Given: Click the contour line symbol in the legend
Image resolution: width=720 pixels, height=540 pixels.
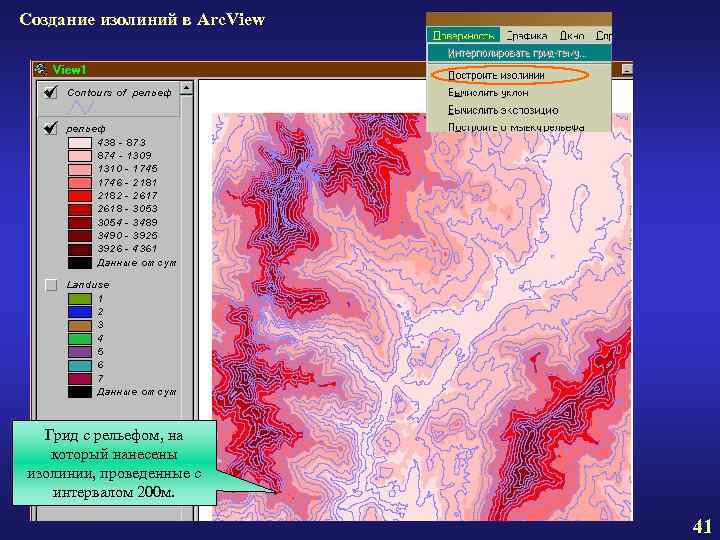Looking at the screenshot, I should pyautogui.click(x=82, y=108).
